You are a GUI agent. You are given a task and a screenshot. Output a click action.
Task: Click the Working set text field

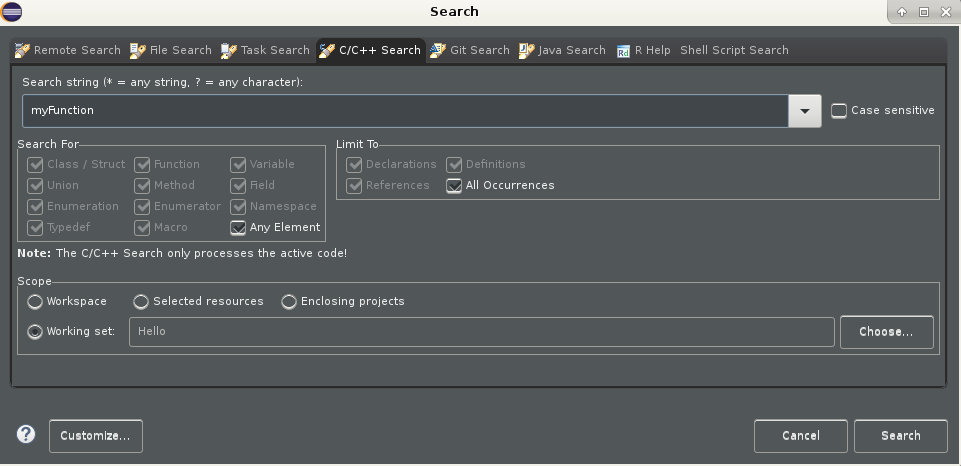482,332
